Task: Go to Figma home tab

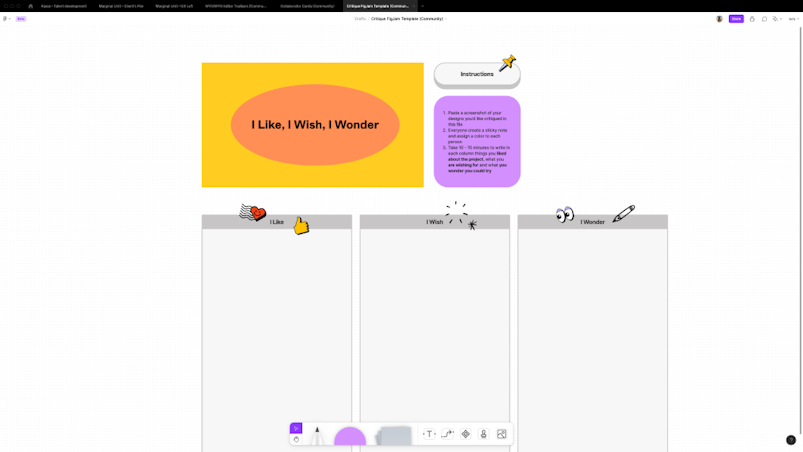Action: click(30, 6)
